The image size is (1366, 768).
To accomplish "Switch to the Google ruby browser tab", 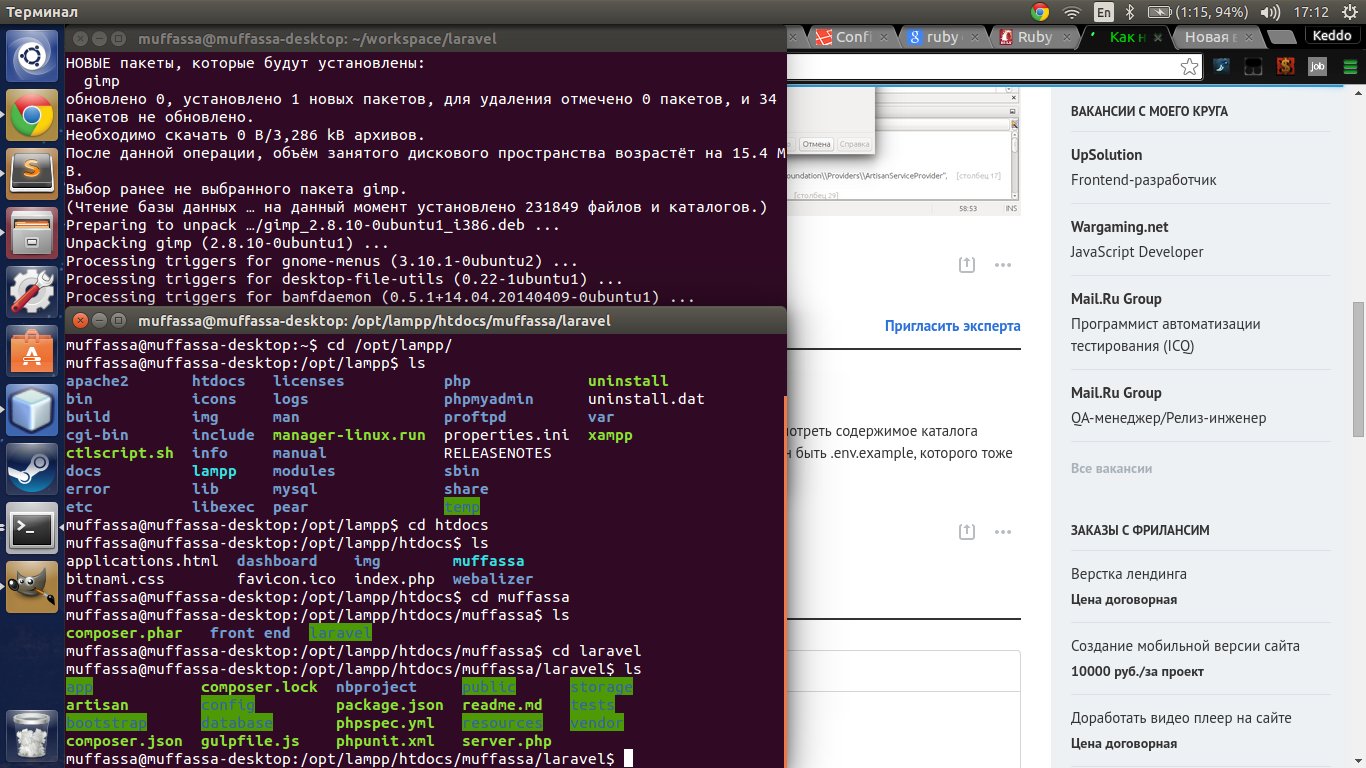I will (x=941, y=37).
